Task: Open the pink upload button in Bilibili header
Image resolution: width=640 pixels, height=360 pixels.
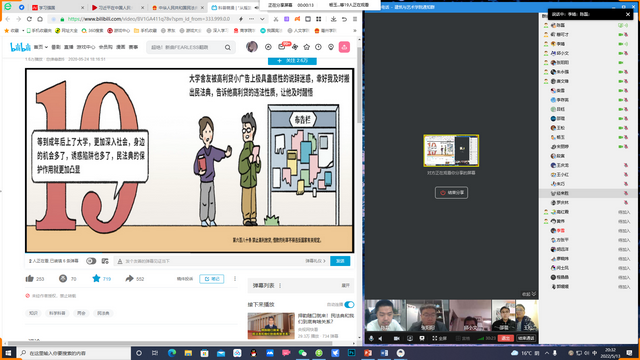Action: 344,47
